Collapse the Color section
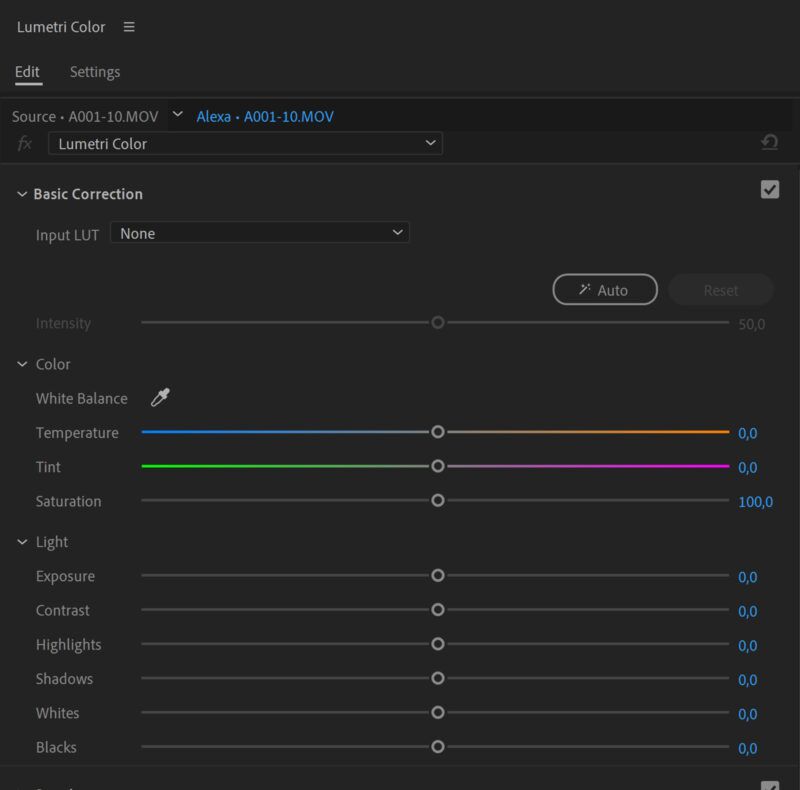This screenshot has height=790, width=800. (x=22, y=365)
